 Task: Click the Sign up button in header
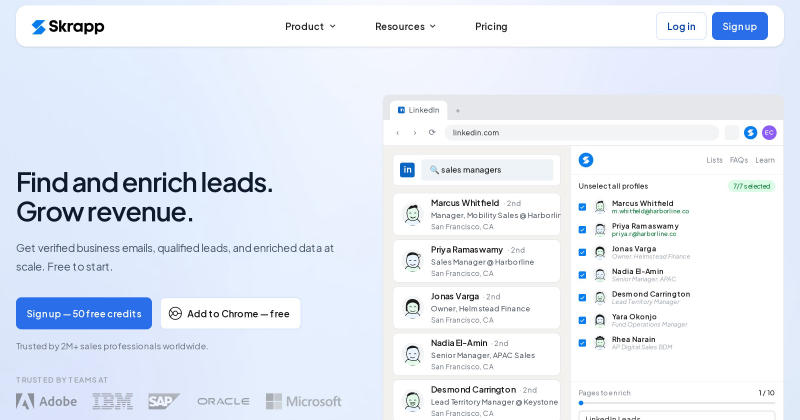[x=740, y=26]
